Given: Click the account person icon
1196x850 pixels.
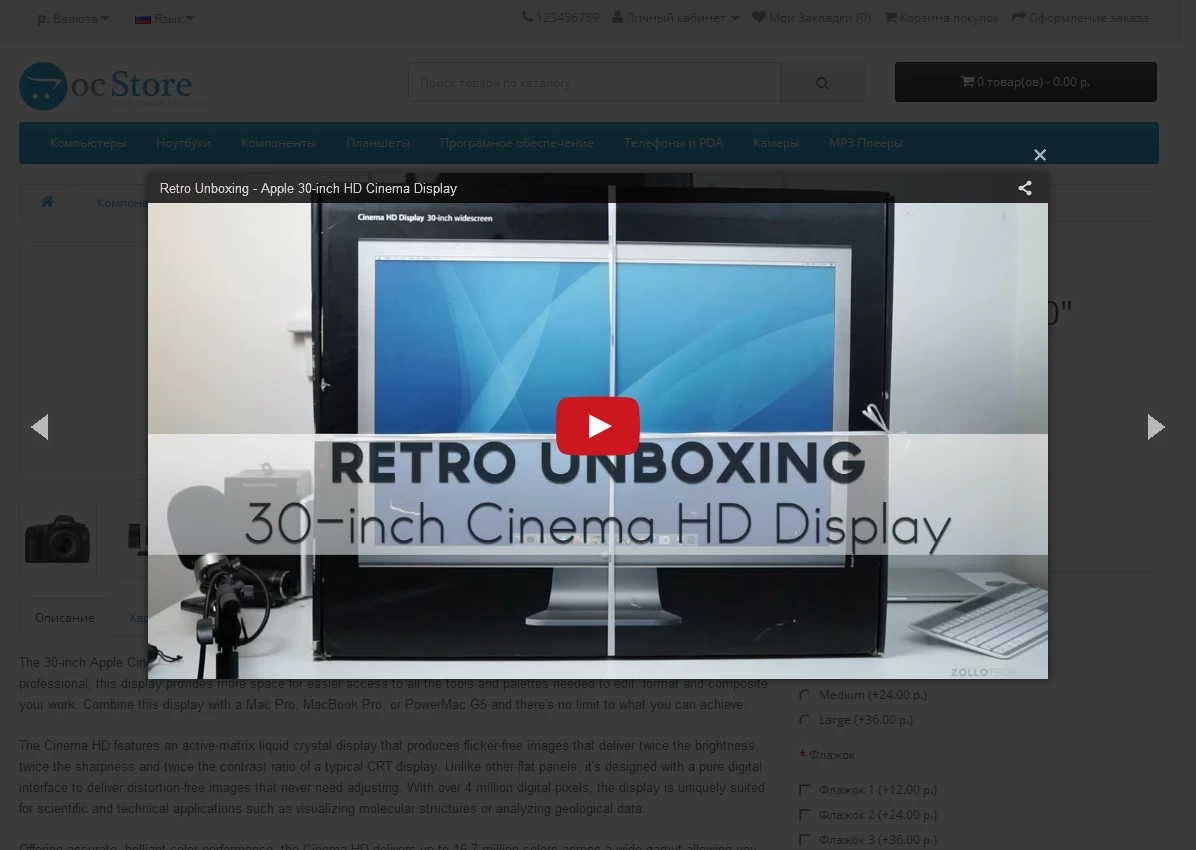Looking at the screenshot, I should click(617, 17).
